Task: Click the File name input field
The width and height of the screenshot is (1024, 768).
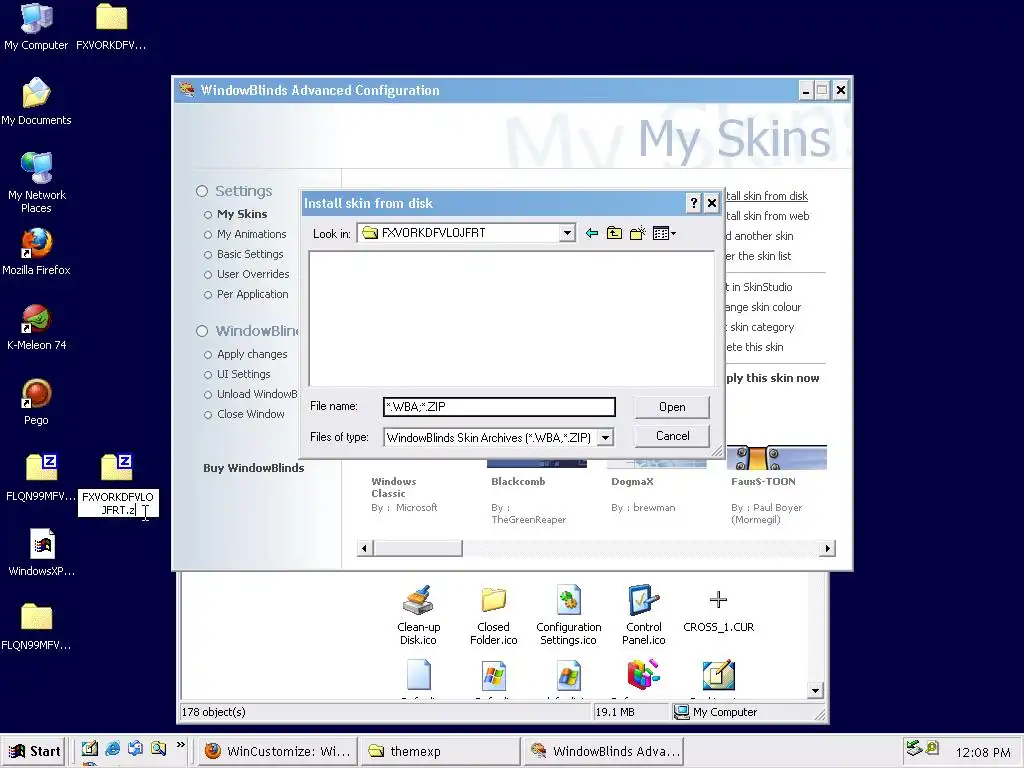Action: 499,407
